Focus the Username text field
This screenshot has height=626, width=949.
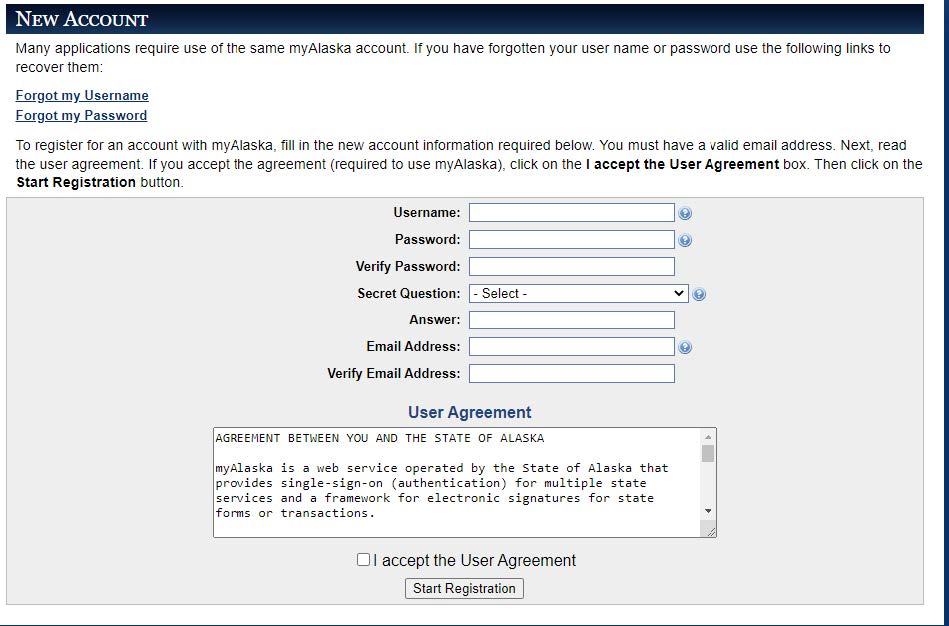click(572, 213)
